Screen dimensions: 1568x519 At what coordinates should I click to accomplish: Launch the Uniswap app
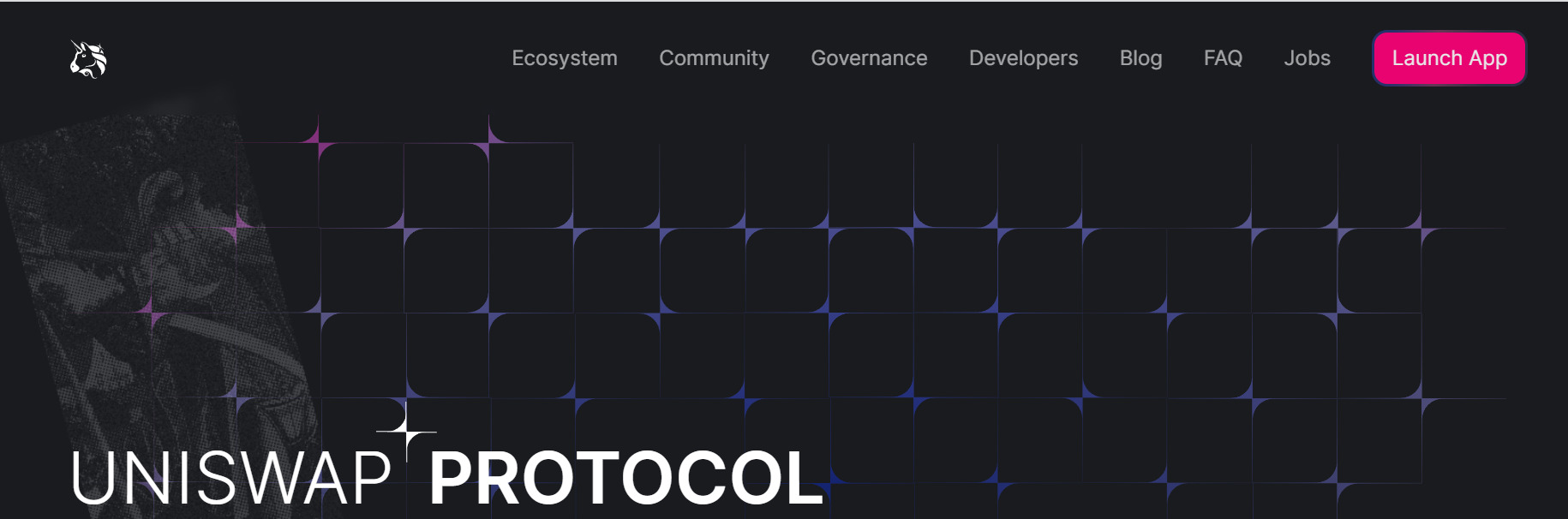(x=1449, y=58)
